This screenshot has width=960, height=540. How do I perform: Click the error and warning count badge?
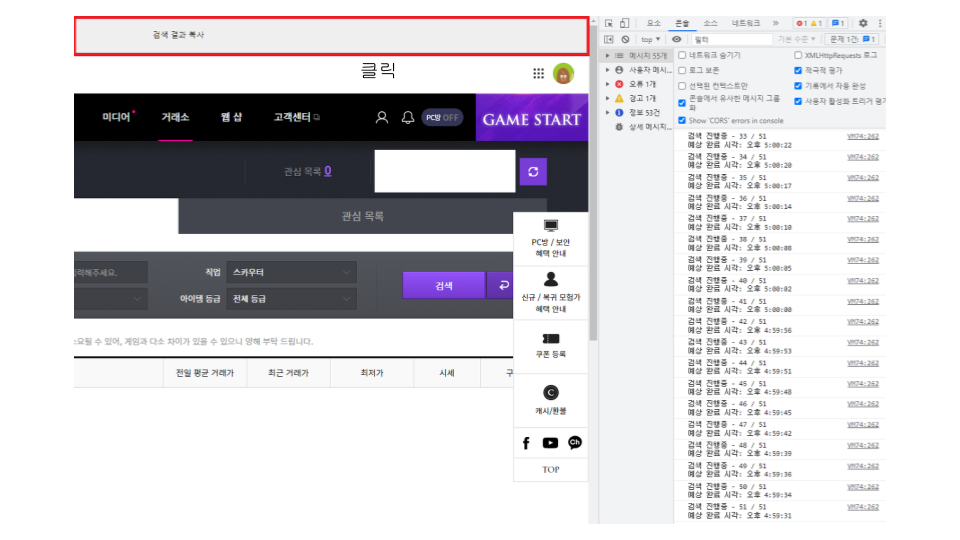click(x=809, y=23)
